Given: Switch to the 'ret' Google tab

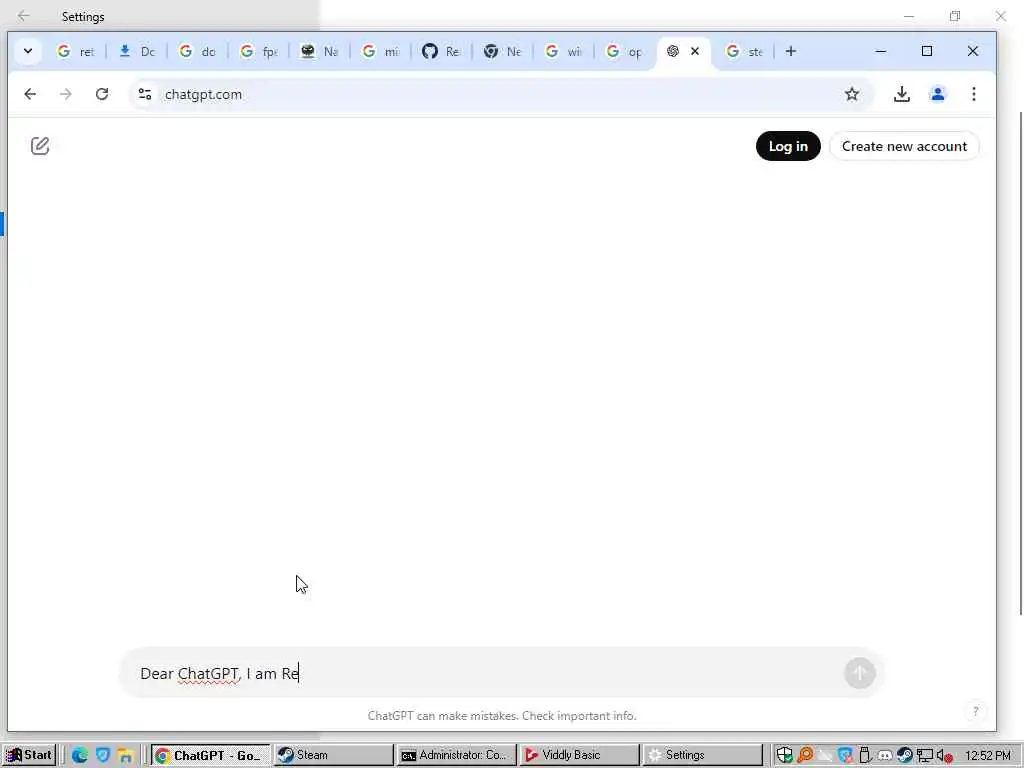Looking at the screenshot, I should point(76,51).
